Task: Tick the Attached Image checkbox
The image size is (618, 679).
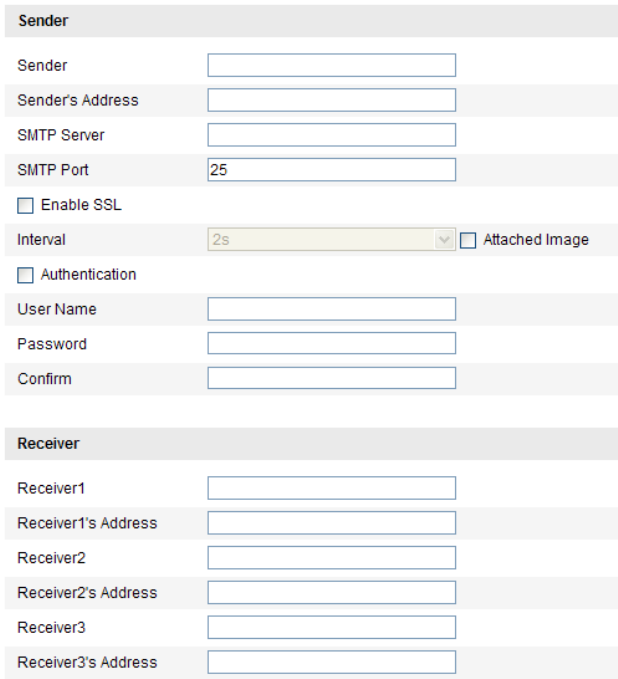Action: point(468,240)
